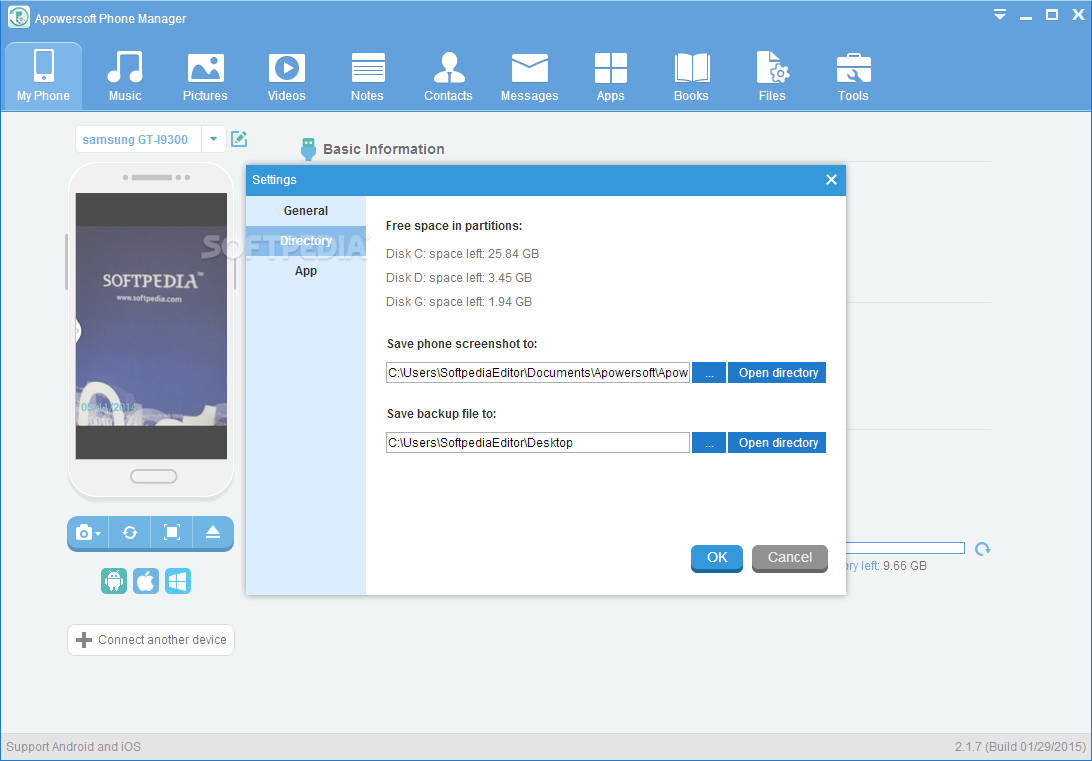
Task: Click the 'Disk D: space left: 3.45 GB' text
Action: coord(459,278)
